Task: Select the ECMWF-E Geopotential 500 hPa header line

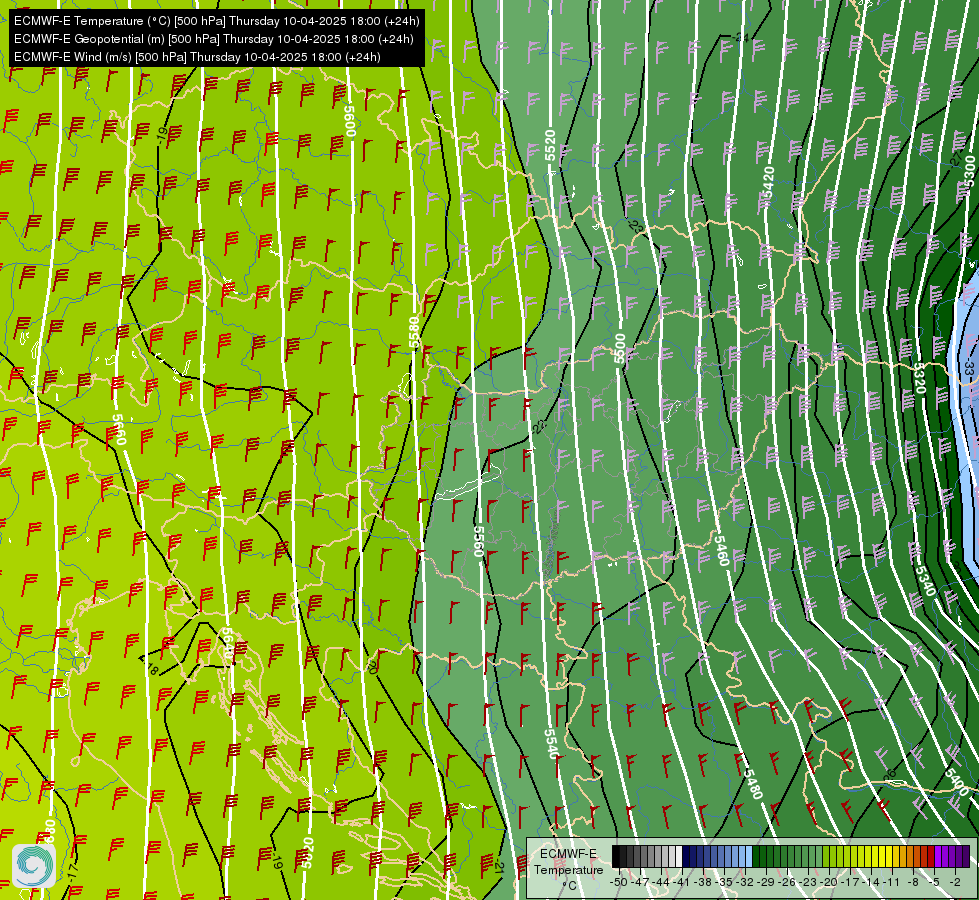Action: tap(214, 39)
